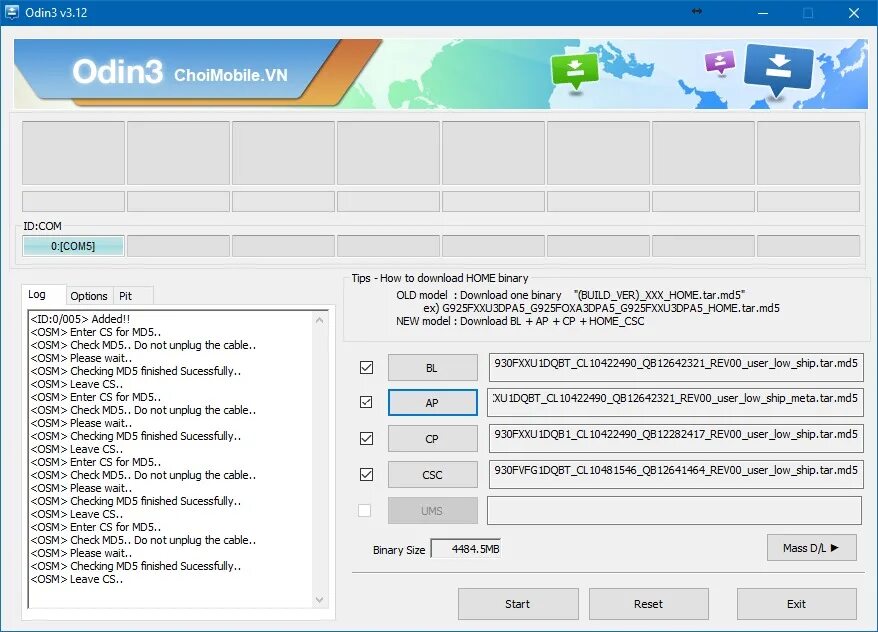
Task: Click the Mass D/L arrow icon
Action: (835, 548)
